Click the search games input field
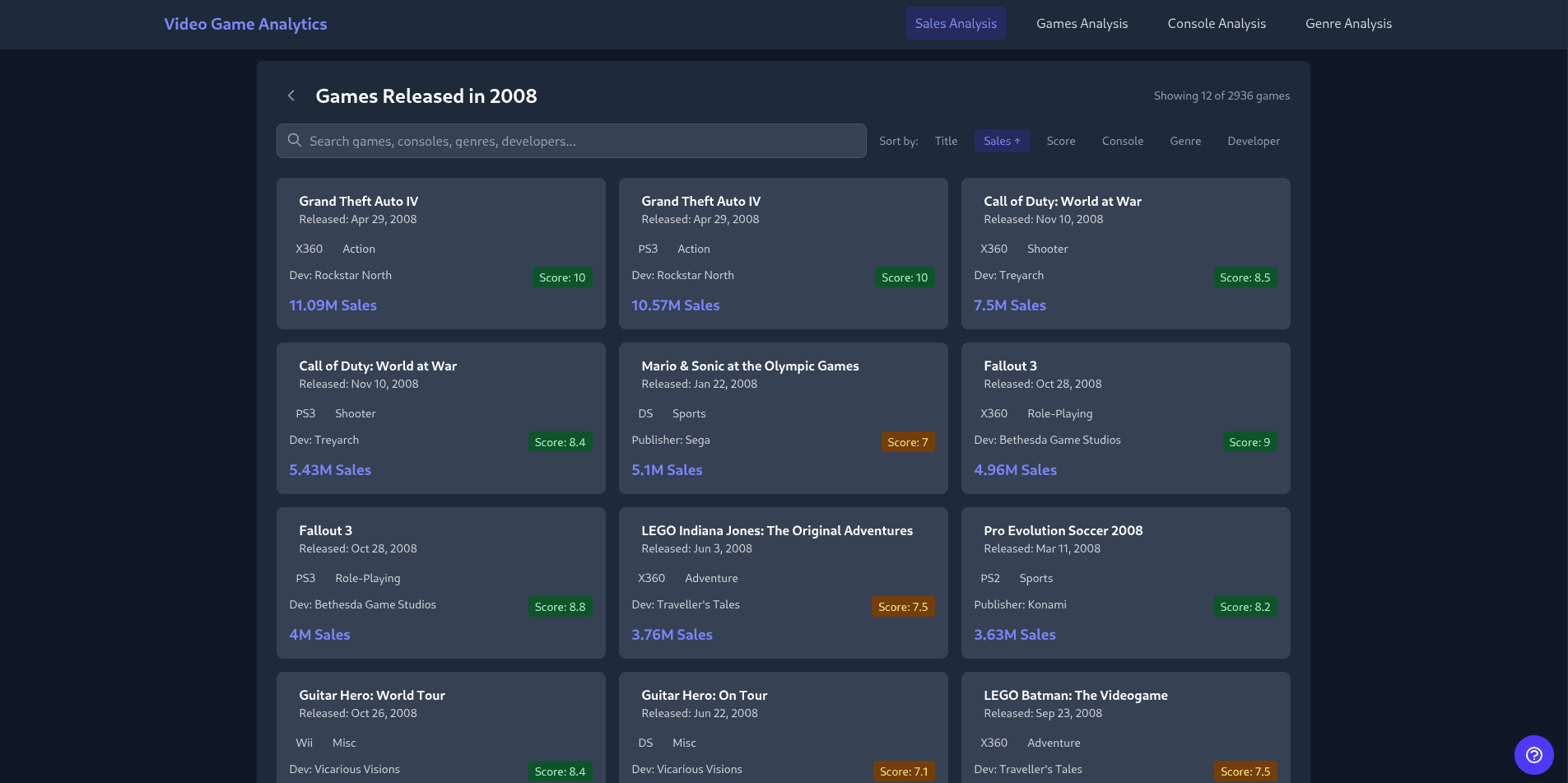 pos(571,141)
